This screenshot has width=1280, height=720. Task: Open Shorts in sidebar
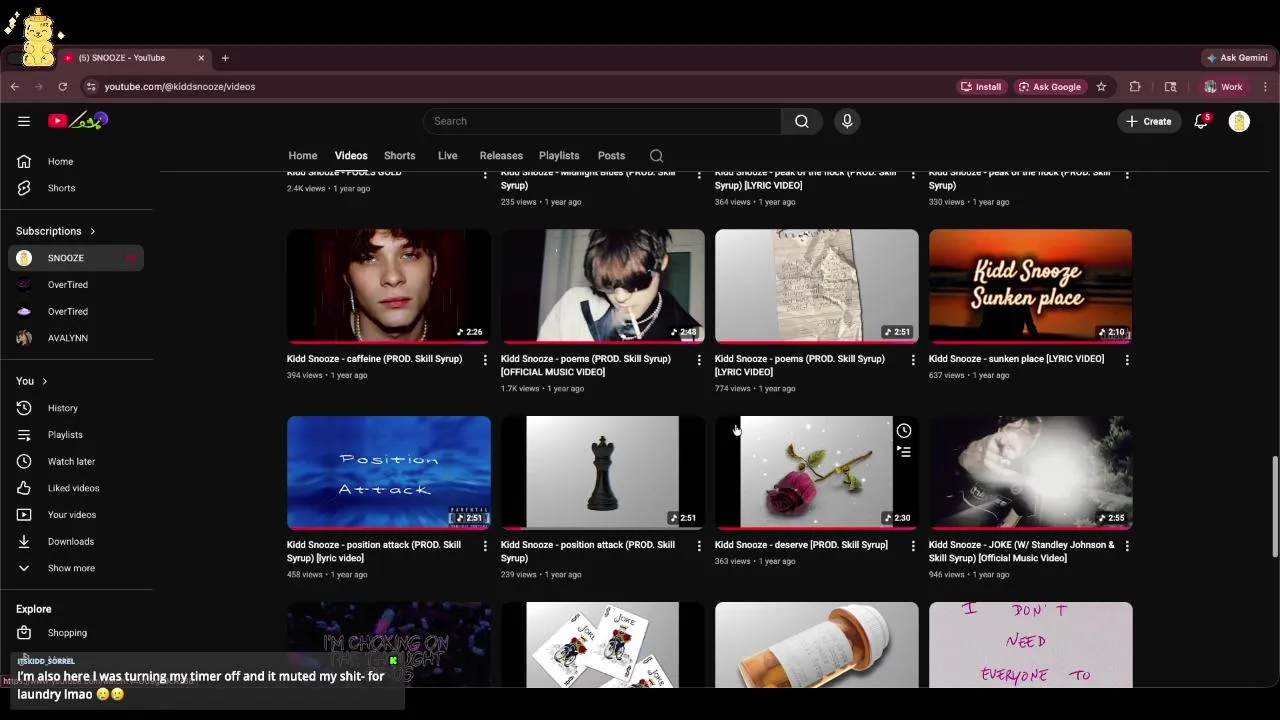(x=76, y=188)
